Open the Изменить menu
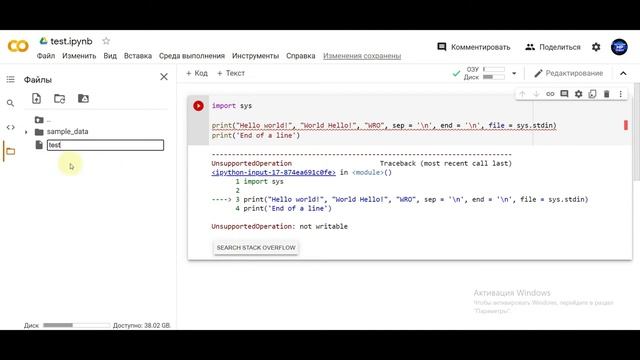This screenshot has width=640, height=360. click(x=79, y=56)
